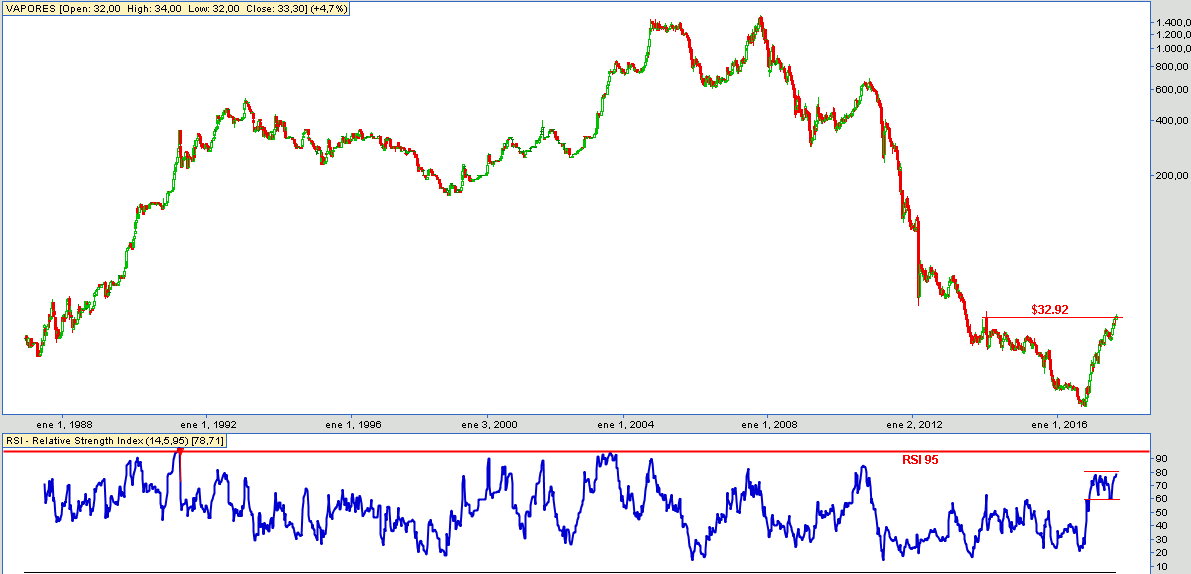Click the 30 value on RSI axis
Image resolution: width=1191 pixels, height=574 pixels.
[x=1161, y=540]
